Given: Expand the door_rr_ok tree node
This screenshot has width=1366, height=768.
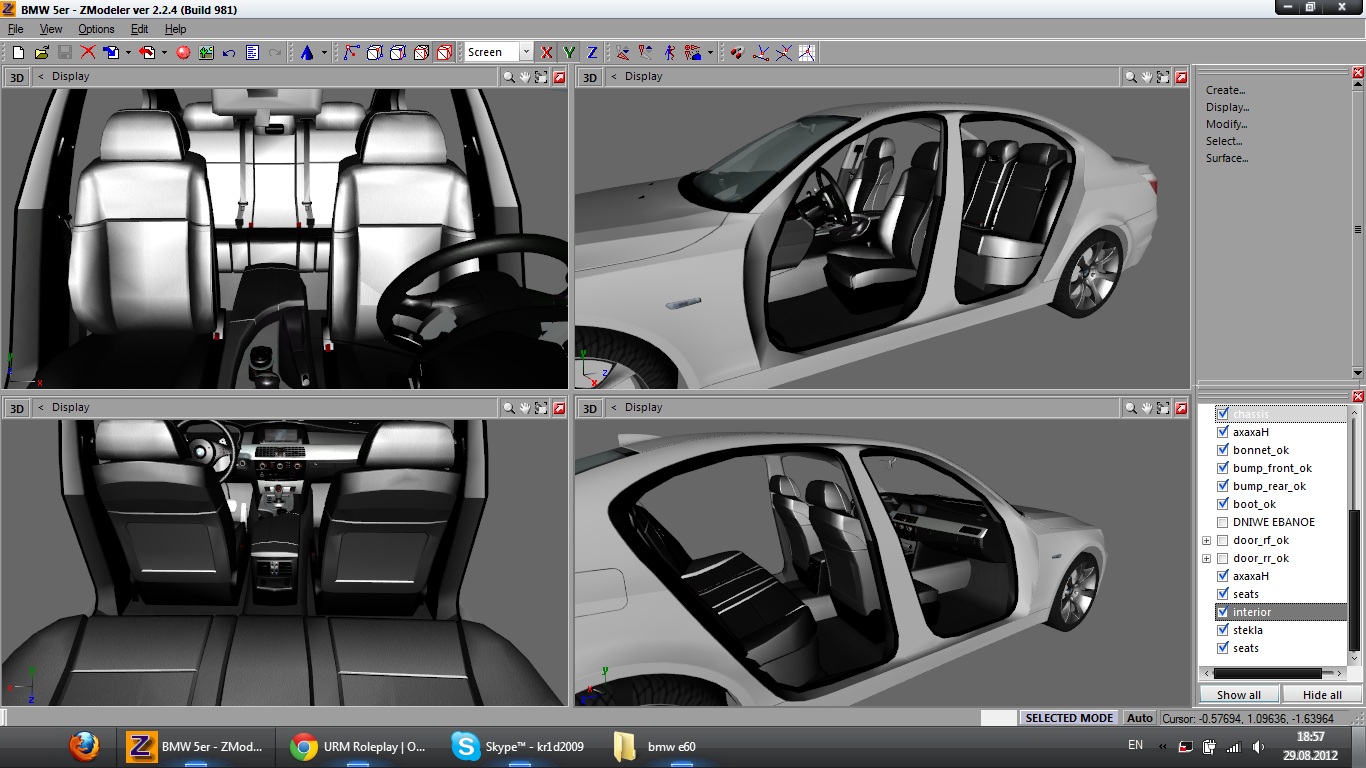Looking at the screenshot, I should 1206,558.
